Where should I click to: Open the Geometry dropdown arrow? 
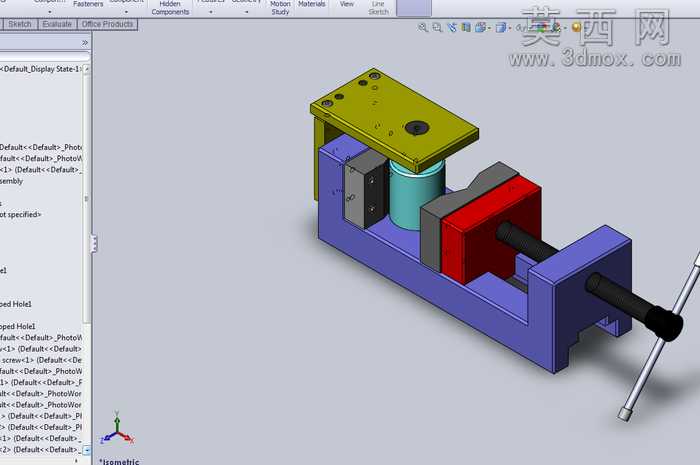click(246, 12)
